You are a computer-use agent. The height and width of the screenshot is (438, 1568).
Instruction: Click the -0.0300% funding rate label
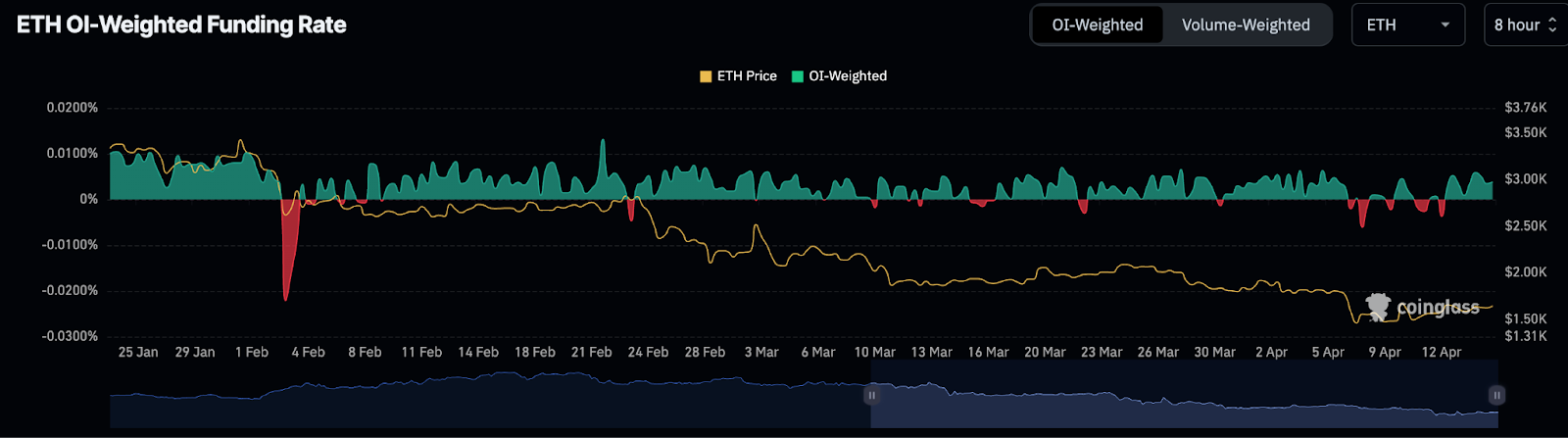tap(70, 336)
